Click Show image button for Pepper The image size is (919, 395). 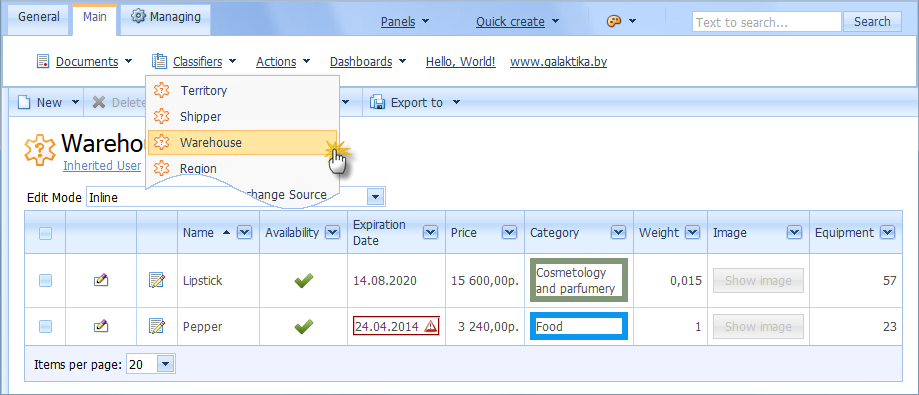pyautogui.click(x=758, y=326)
